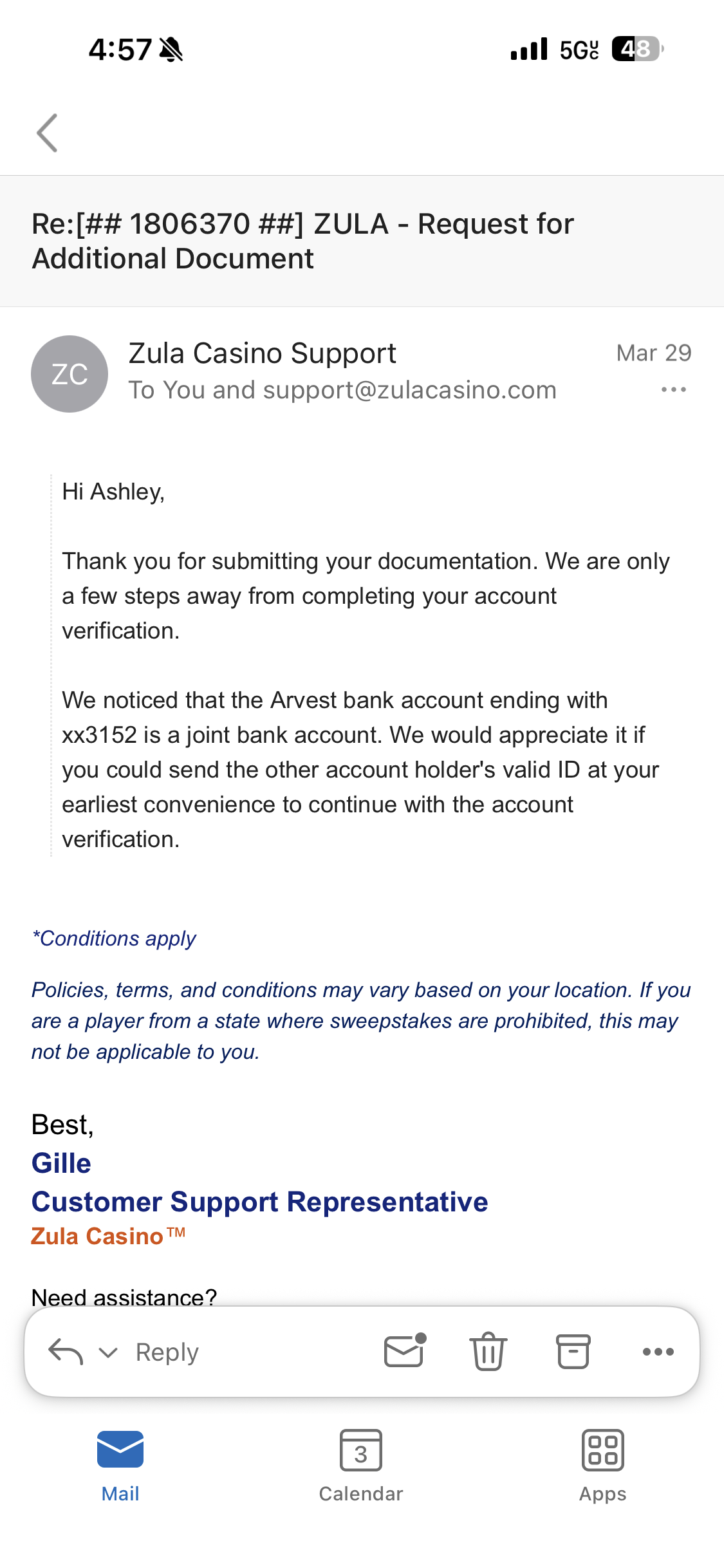Mark email as unread envelope icon

(x=405, y=1350)
